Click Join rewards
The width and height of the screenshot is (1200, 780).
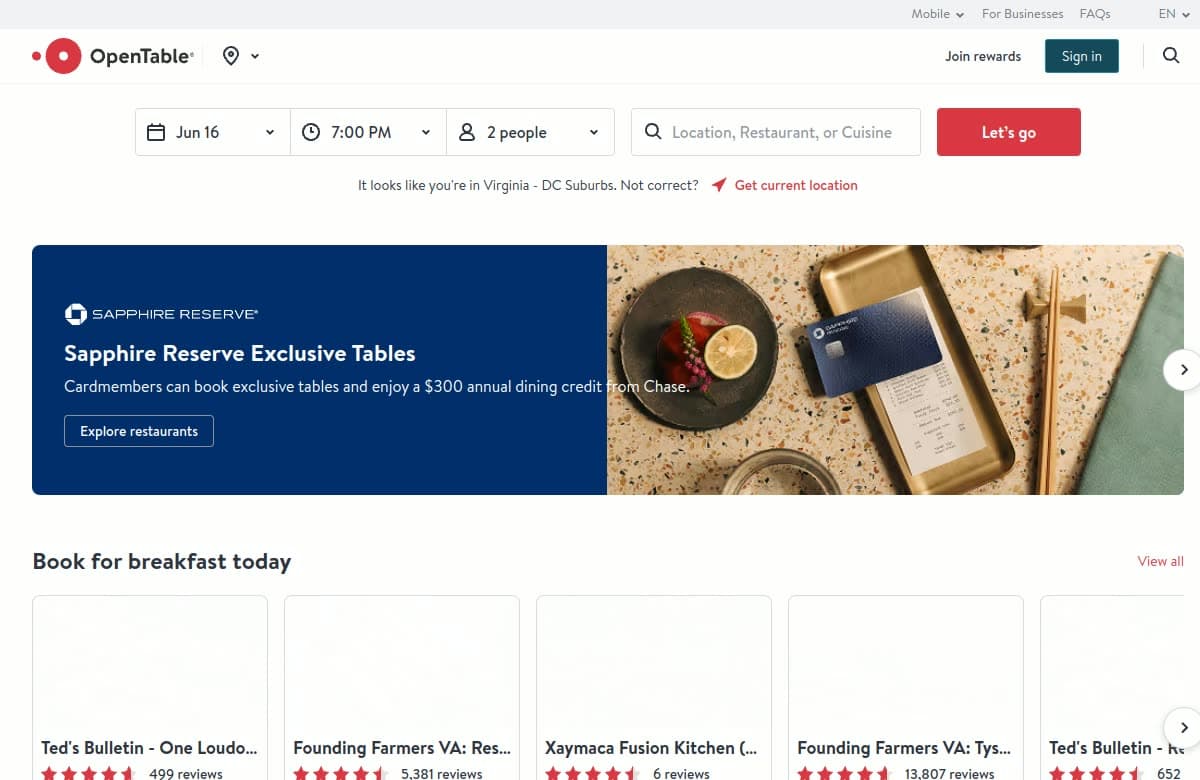pos(983,56)
